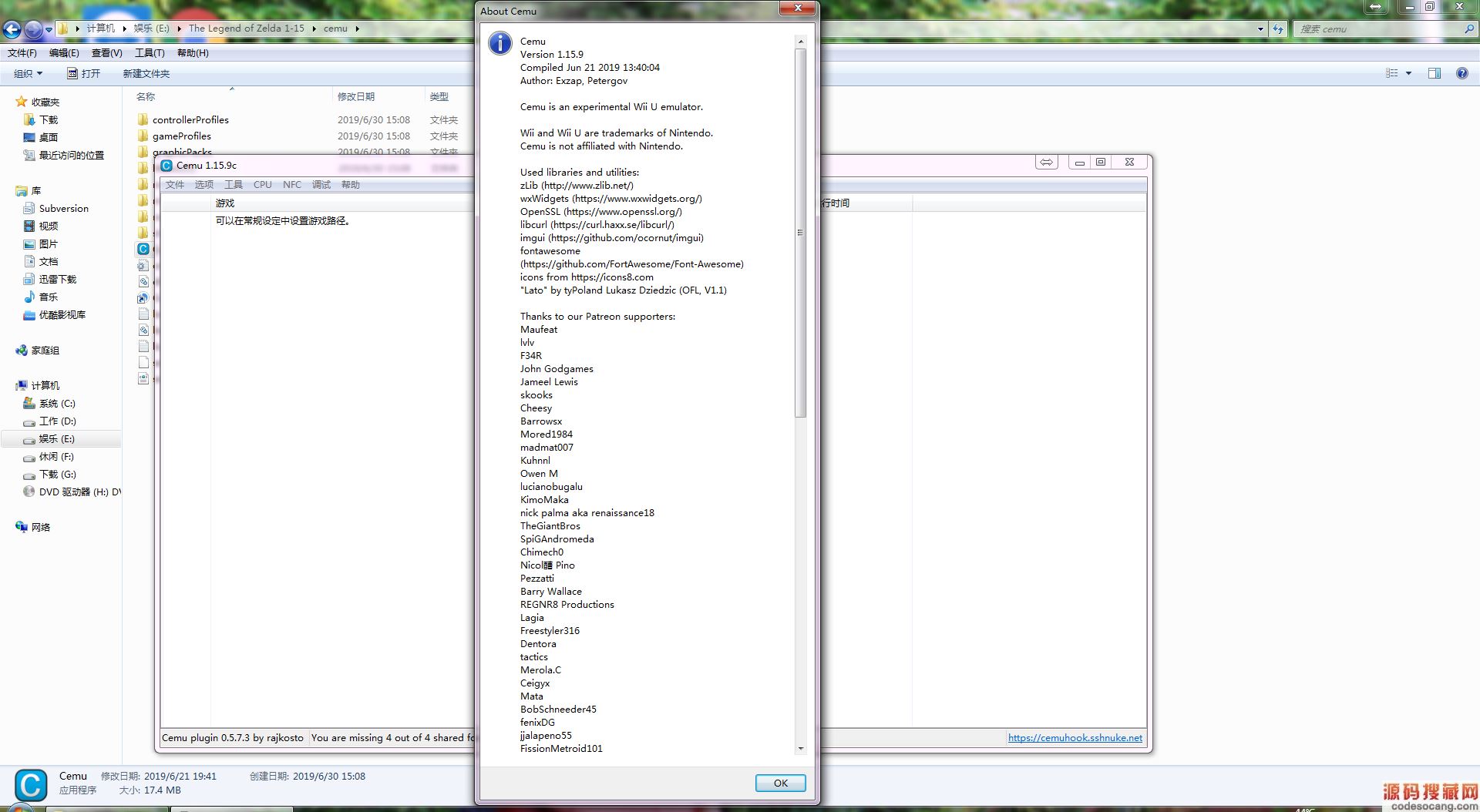The image size is (1480, 812).
Task: Open the NFC menu in Cemu
Action: pyautogui.click(x=292, y=185)
